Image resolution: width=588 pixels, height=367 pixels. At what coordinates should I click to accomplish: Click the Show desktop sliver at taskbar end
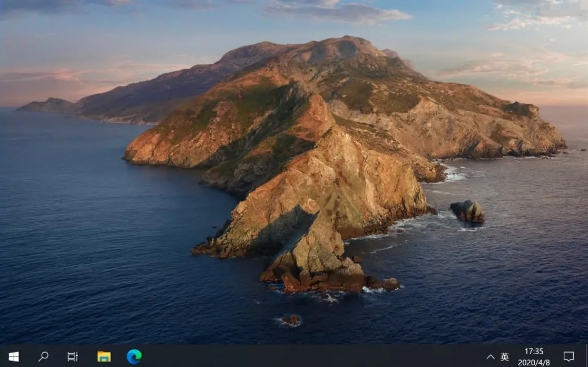click(x=586, y=356)
